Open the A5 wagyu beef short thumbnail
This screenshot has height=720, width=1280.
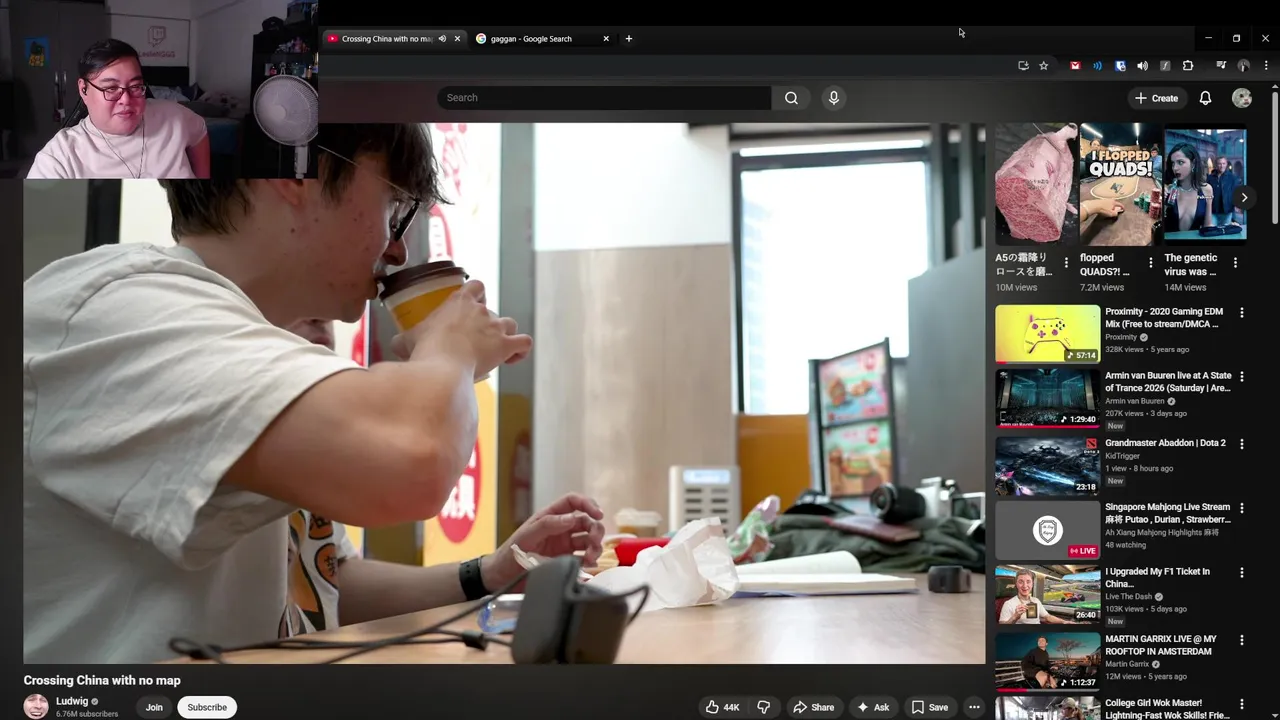click(1035, 184)
